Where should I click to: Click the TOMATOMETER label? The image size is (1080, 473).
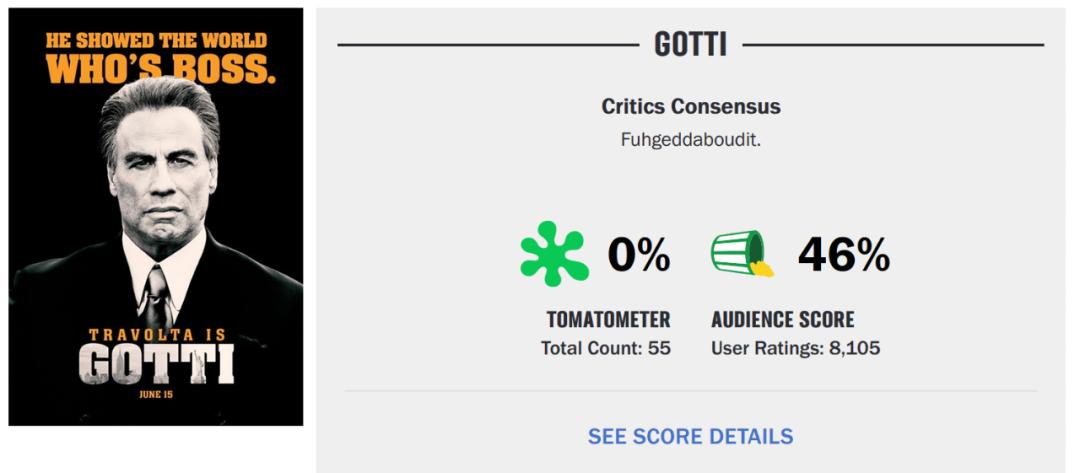(x=608, y=320)
